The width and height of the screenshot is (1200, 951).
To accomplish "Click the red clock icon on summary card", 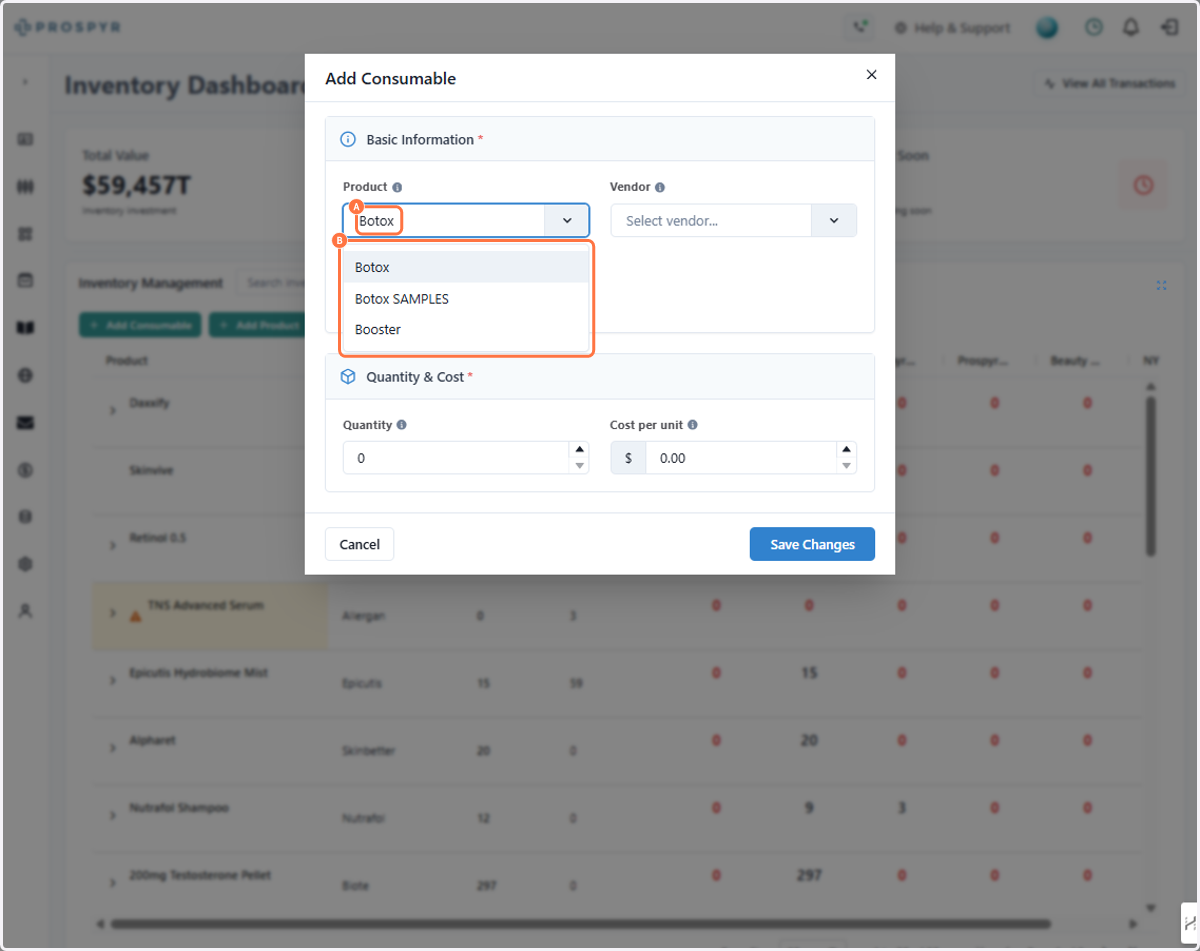I will tap(1143, 185).
